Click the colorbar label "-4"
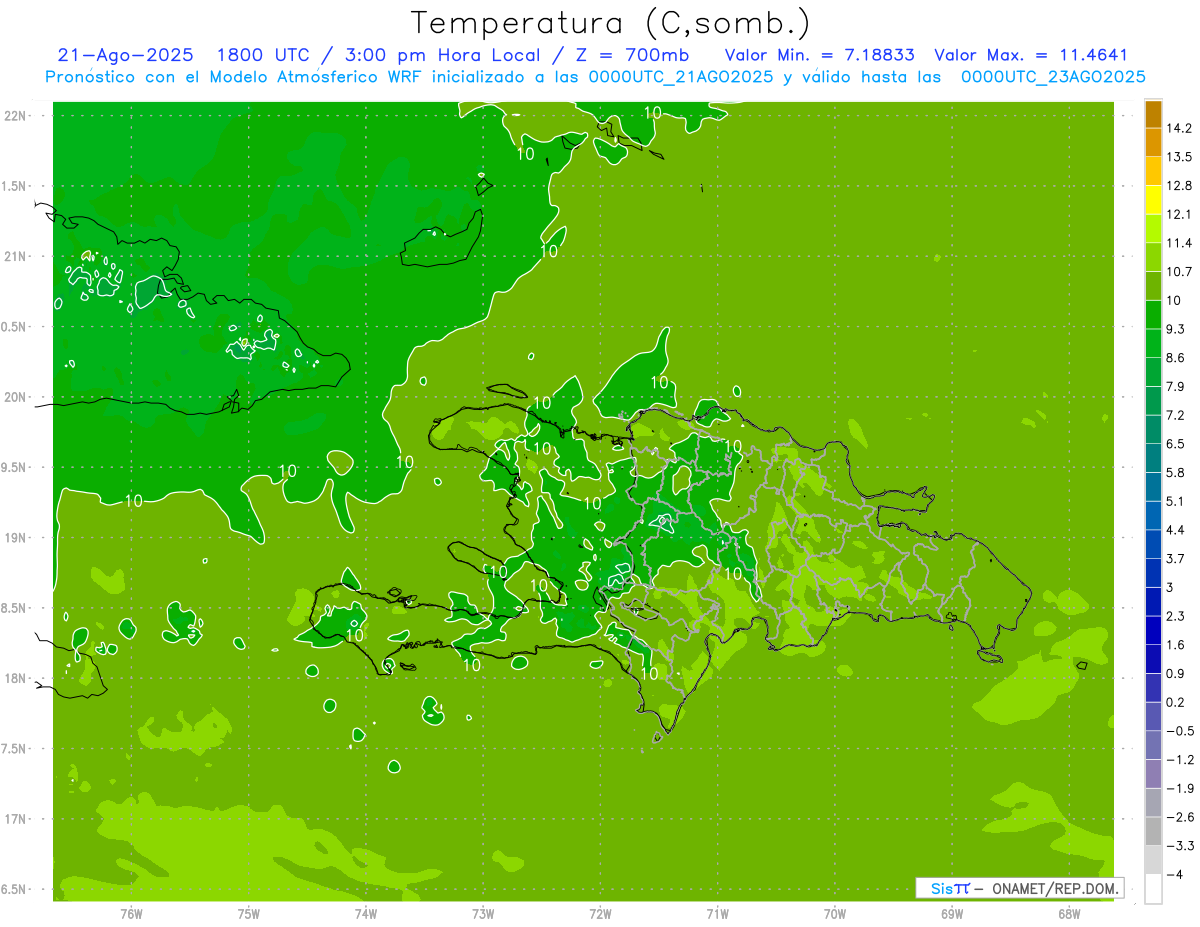 [x=1174, y=875]
